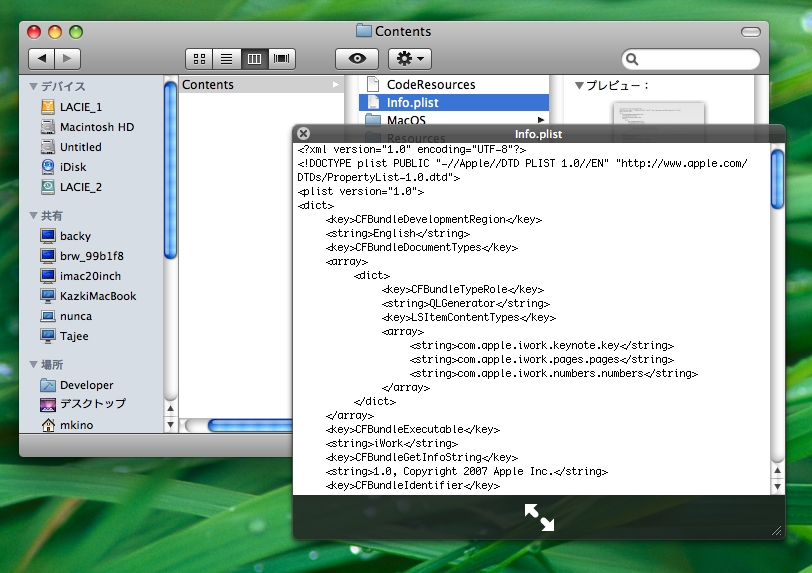Viewport: 812px width, 573px height.
Task: Open the iDisk sidebar item
Action: [73, 167]
